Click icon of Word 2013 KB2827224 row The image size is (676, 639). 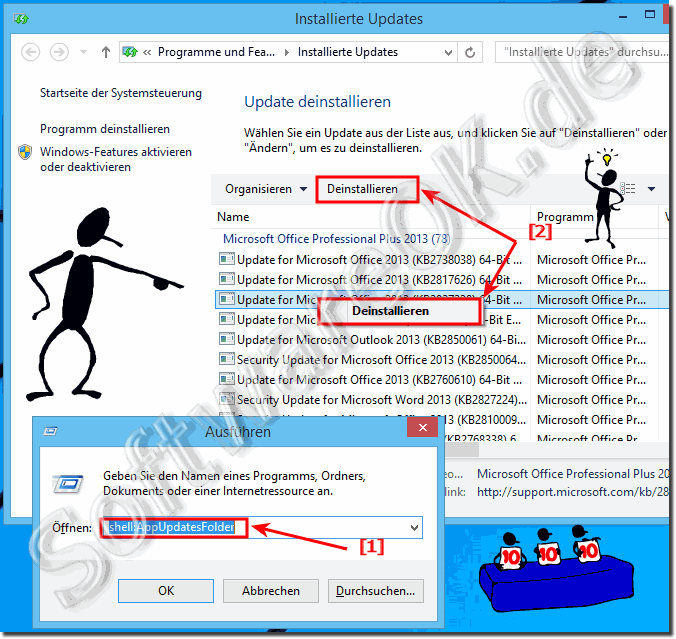[227, 399]
